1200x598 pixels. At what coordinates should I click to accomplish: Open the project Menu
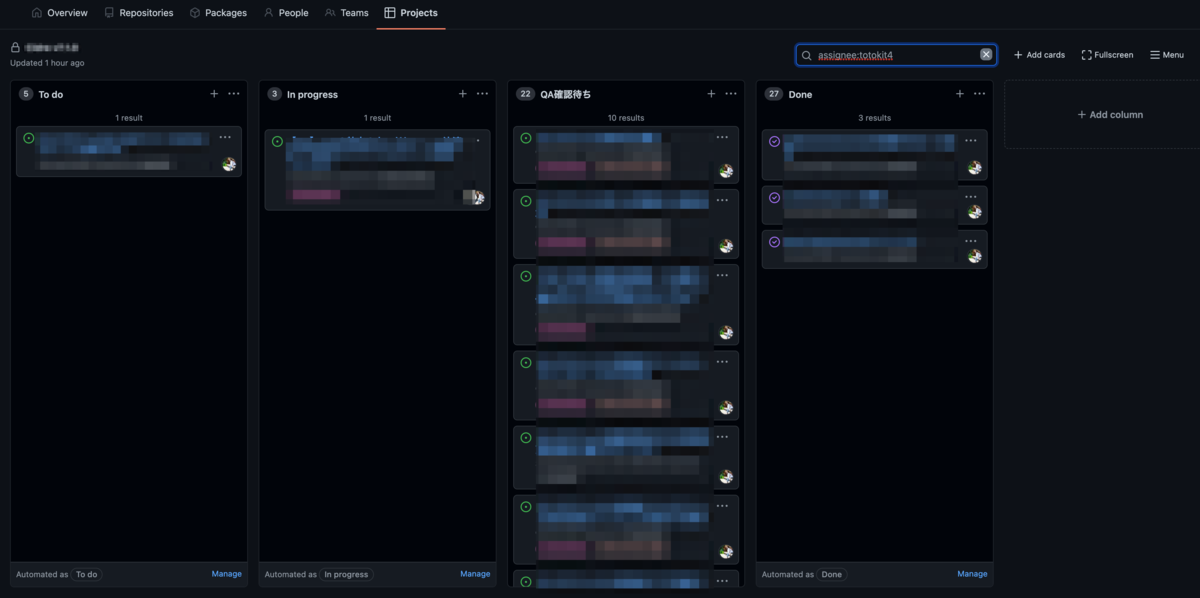point(1167,55)
